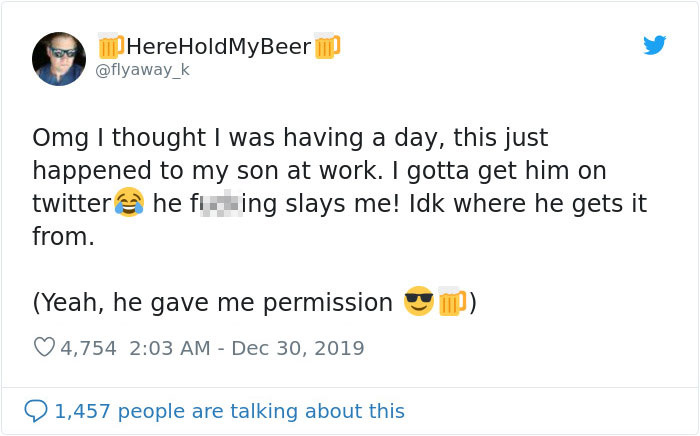Visit the @flyaway_k handle

point(142,70)
